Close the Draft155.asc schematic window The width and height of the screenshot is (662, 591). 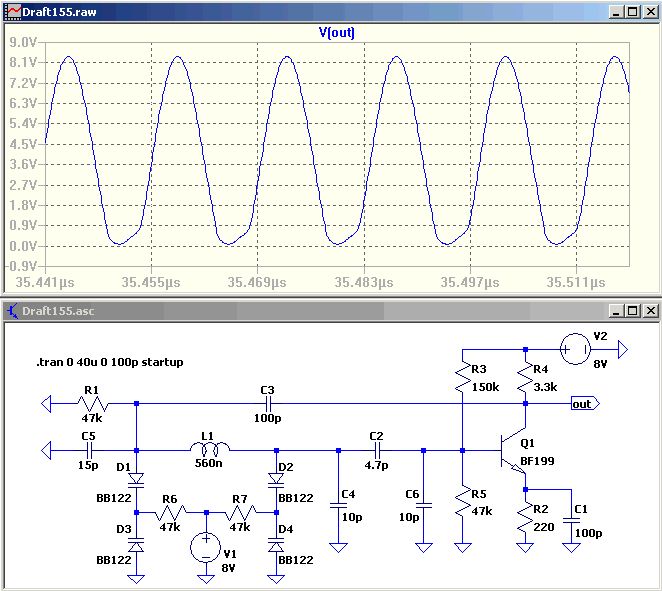click(651, 311)
